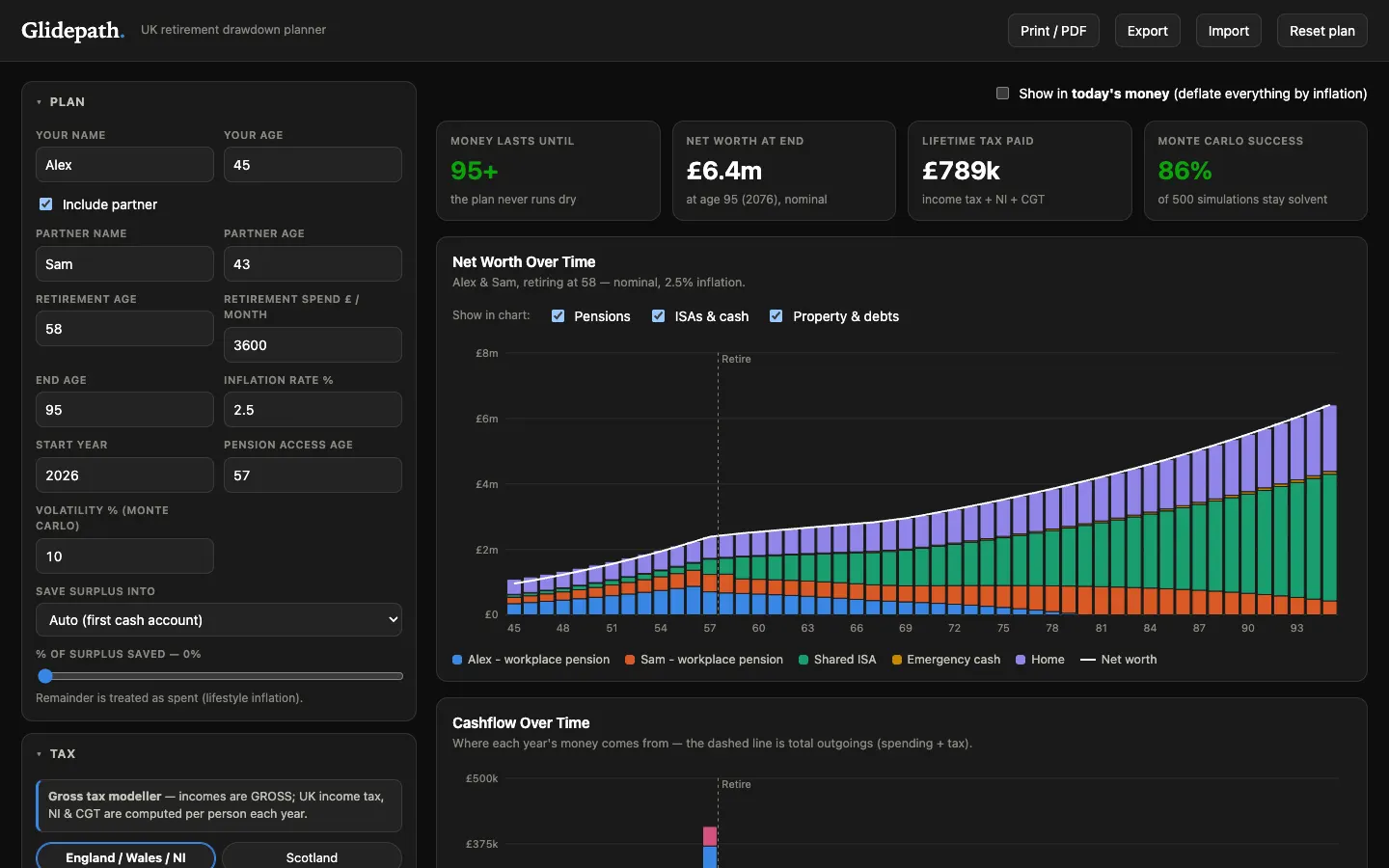
Task: Open the Save surplus into dropdown
Action: pos(219,620)
